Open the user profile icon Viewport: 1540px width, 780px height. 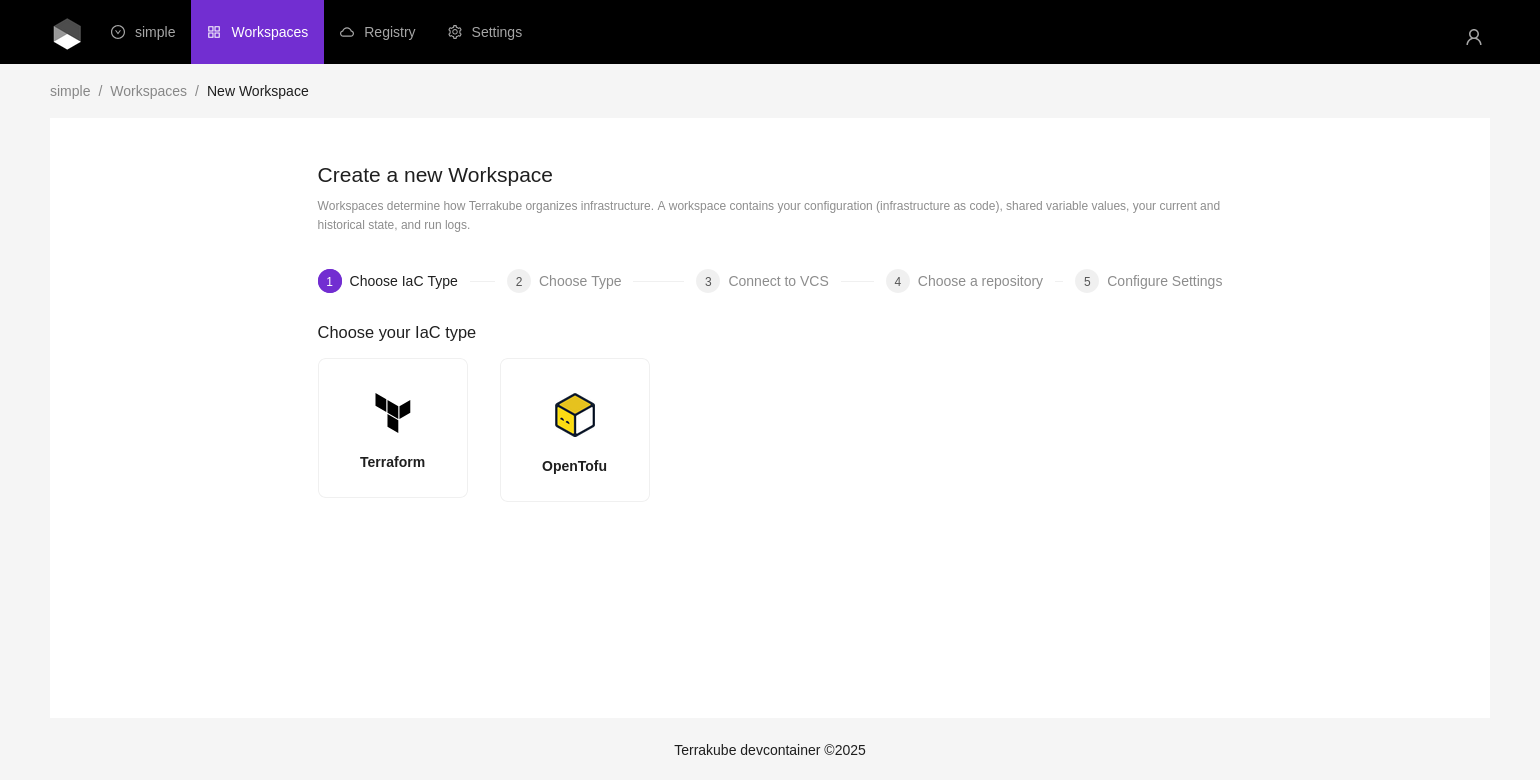coord(1473,37)
